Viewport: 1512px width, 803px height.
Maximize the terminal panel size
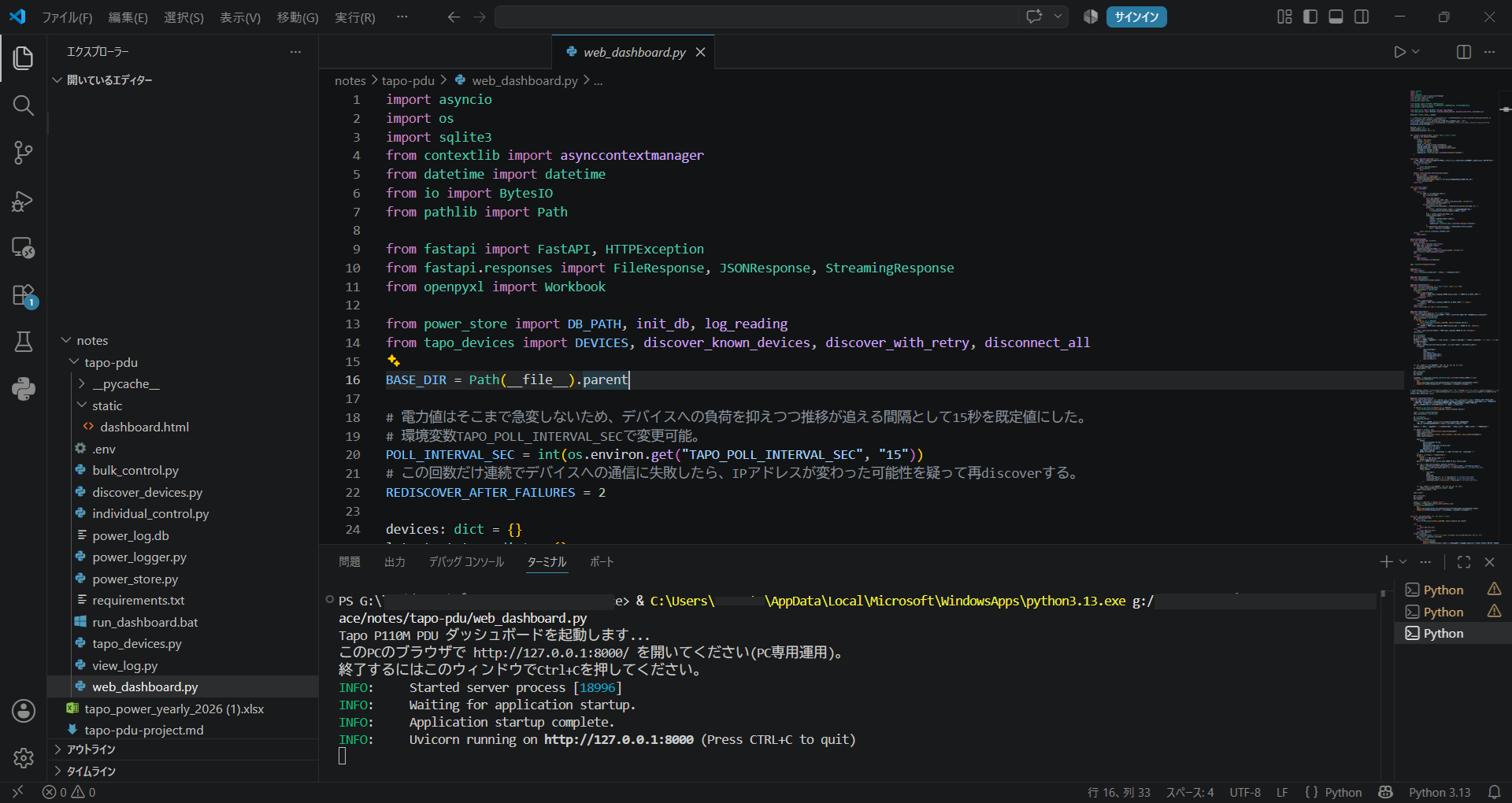(x=1464, y=562)
